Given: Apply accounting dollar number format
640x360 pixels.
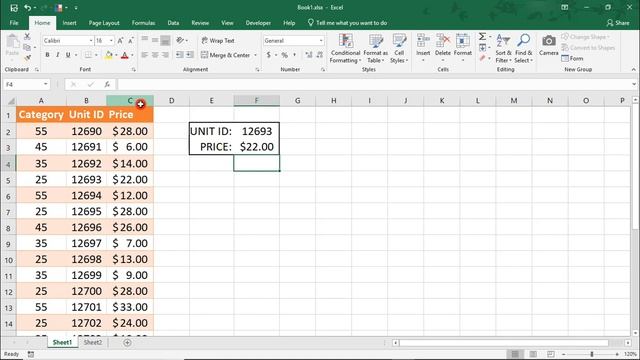Looking at the screenshot, I should [268, 55].
